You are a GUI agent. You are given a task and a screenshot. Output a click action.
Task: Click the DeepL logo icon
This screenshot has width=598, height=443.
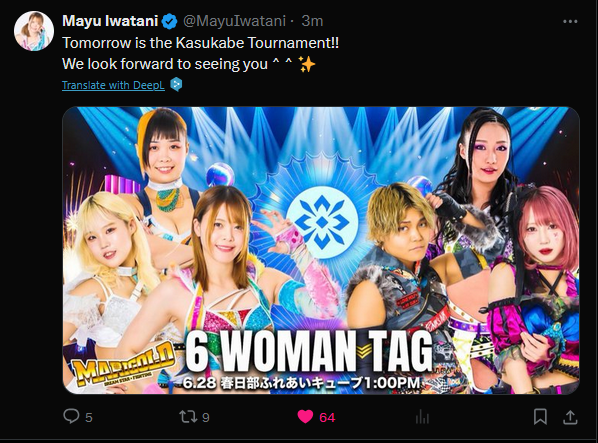[176, 84]
